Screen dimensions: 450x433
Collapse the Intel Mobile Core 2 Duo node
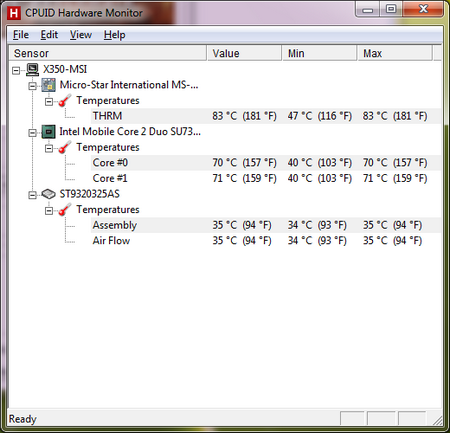tap(32, 133)
